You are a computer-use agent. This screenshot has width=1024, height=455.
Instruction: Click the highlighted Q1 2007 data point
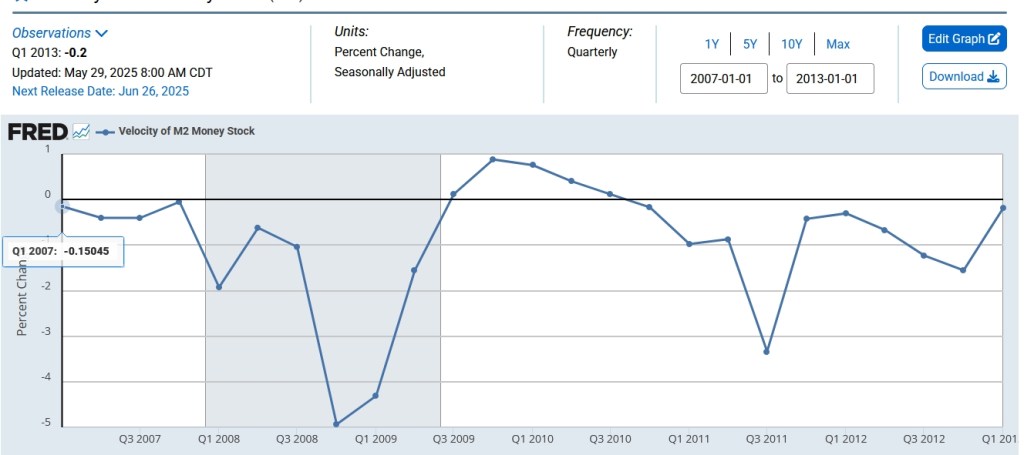62,206
